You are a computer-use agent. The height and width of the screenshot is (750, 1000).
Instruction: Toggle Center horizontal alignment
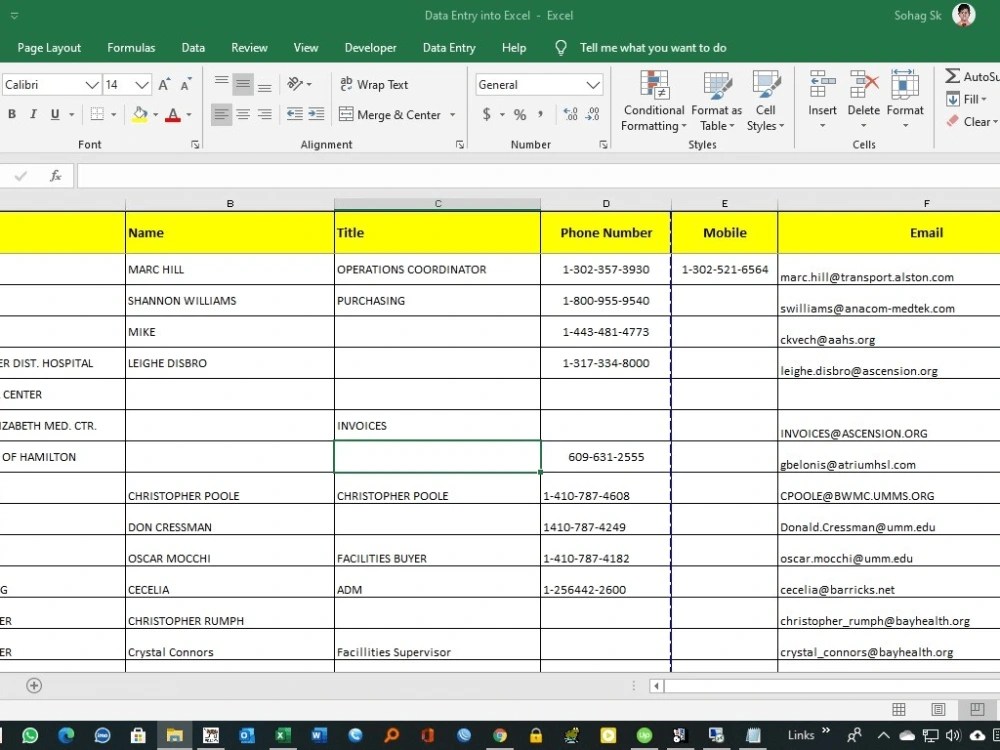(243, 114)
